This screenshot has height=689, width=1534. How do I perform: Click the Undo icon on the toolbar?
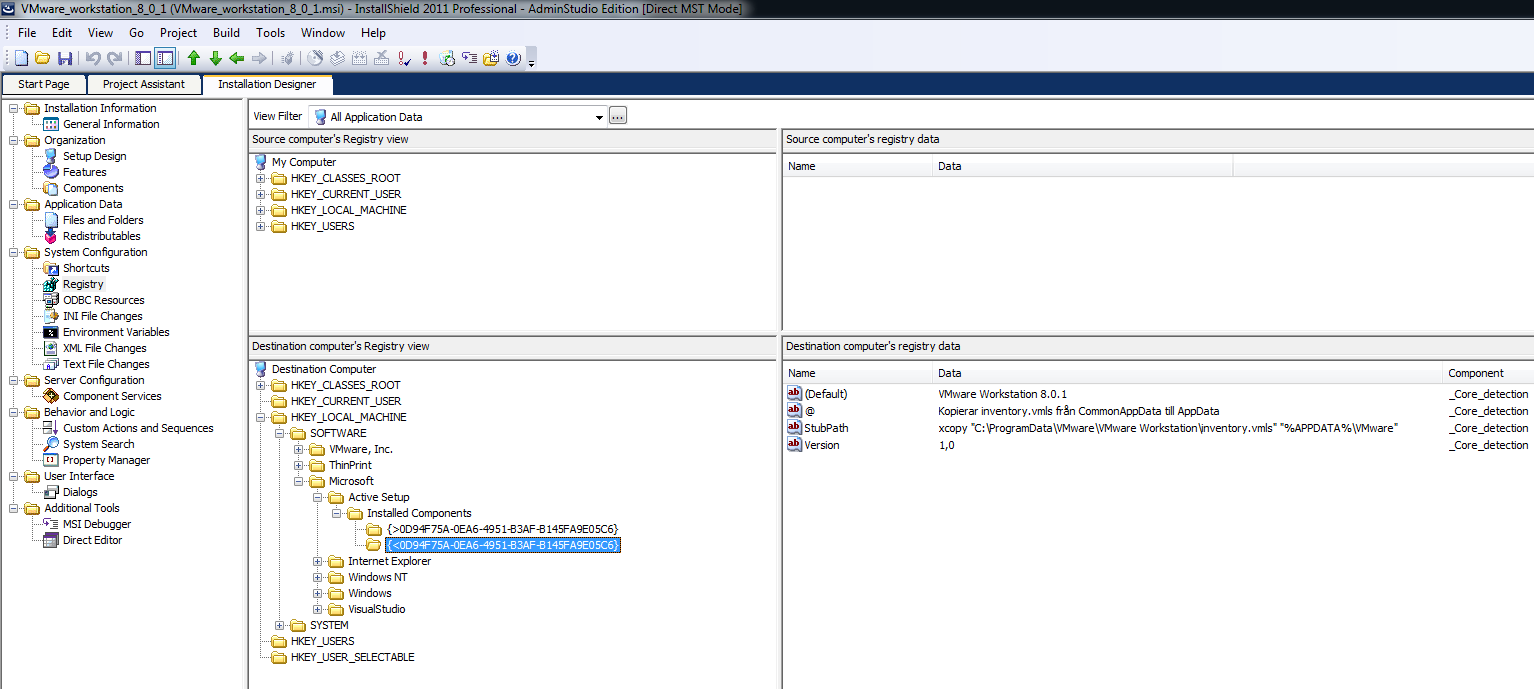91,58
